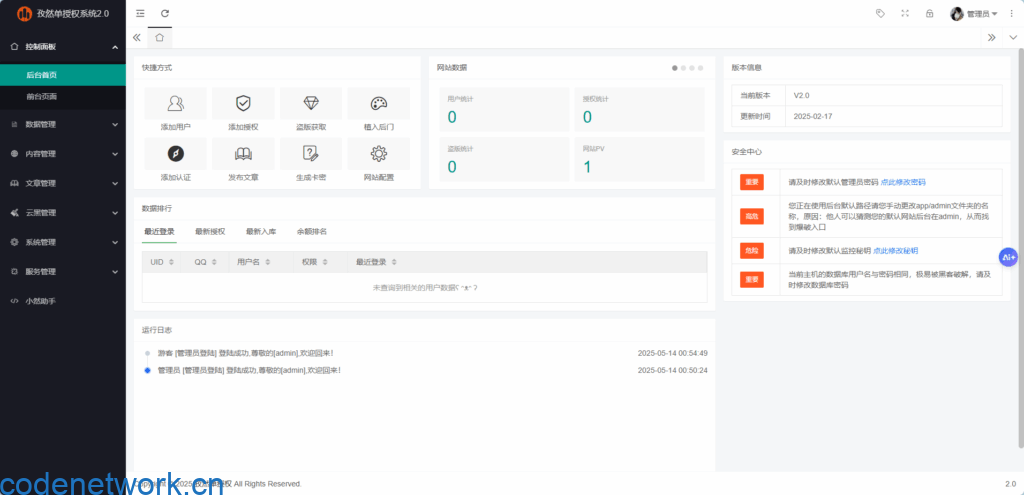Click the 发布文章 book icon
Image resolution: width=1024 pixels, height=495 pixels.
(243, 154)
